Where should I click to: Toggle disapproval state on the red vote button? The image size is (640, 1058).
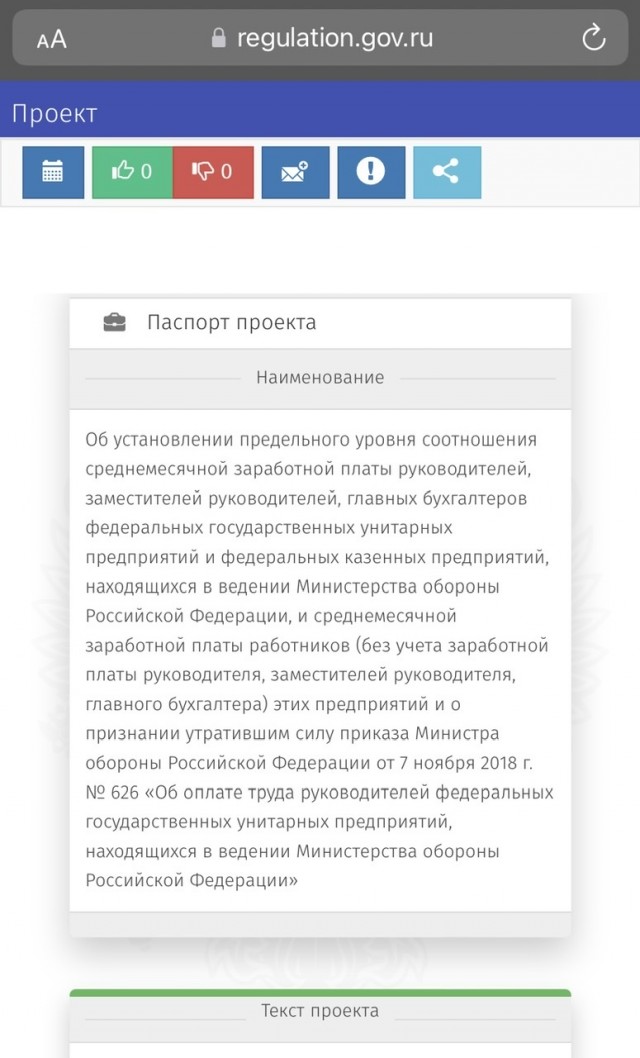213,171
